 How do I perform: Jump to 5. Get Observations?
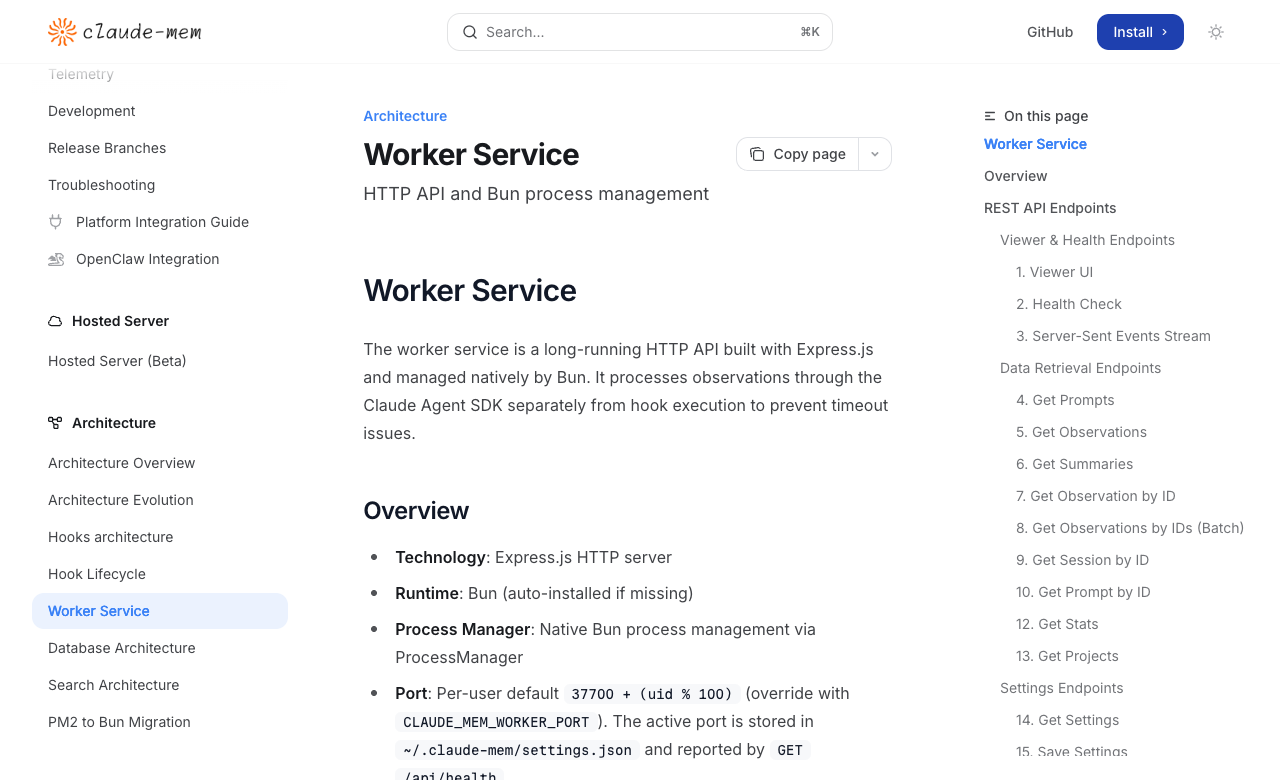(x=1081, y=432)
